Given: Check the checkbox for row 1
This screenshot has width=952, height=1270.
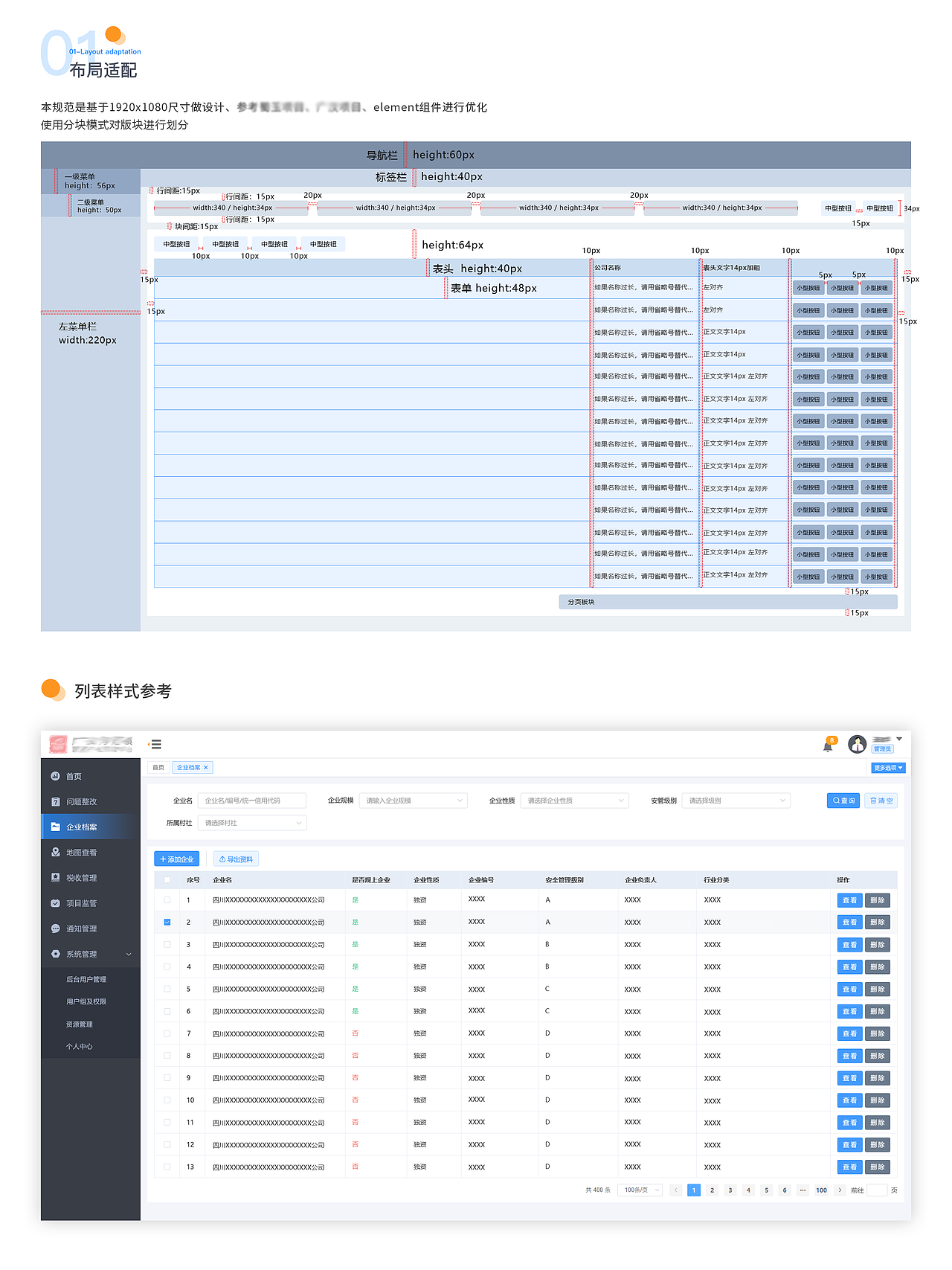Looking at the screenshot, I should 167,900.
